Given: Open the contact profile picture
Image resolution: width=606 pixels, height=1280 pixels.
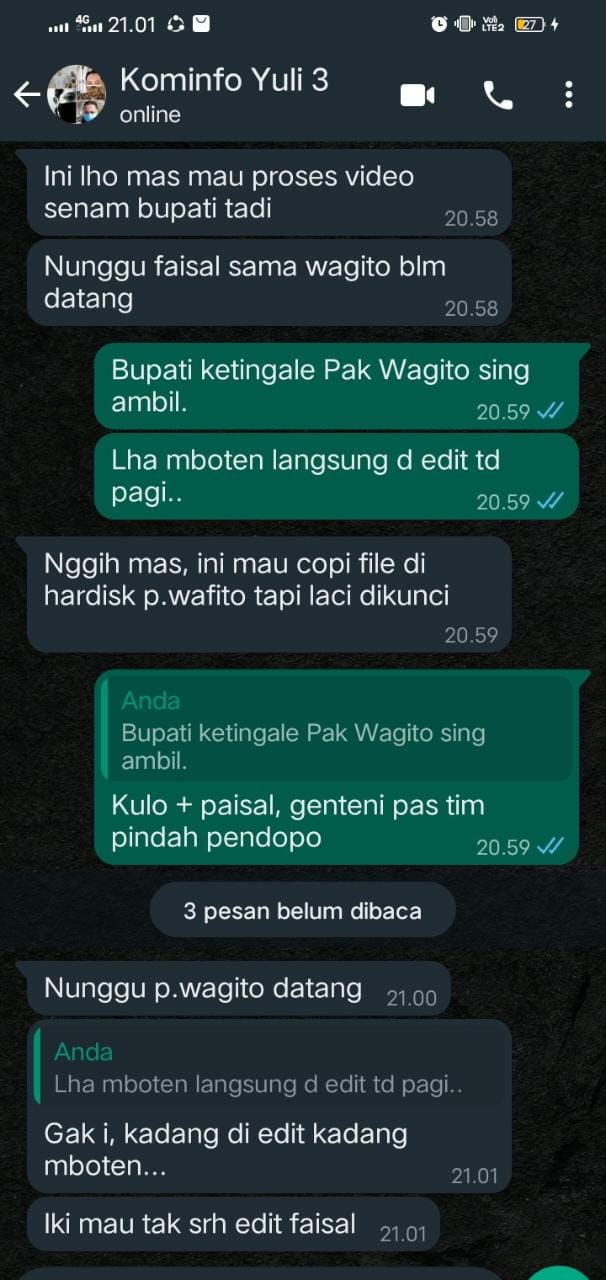Looking at the screenshot, I should coord(77,94).
